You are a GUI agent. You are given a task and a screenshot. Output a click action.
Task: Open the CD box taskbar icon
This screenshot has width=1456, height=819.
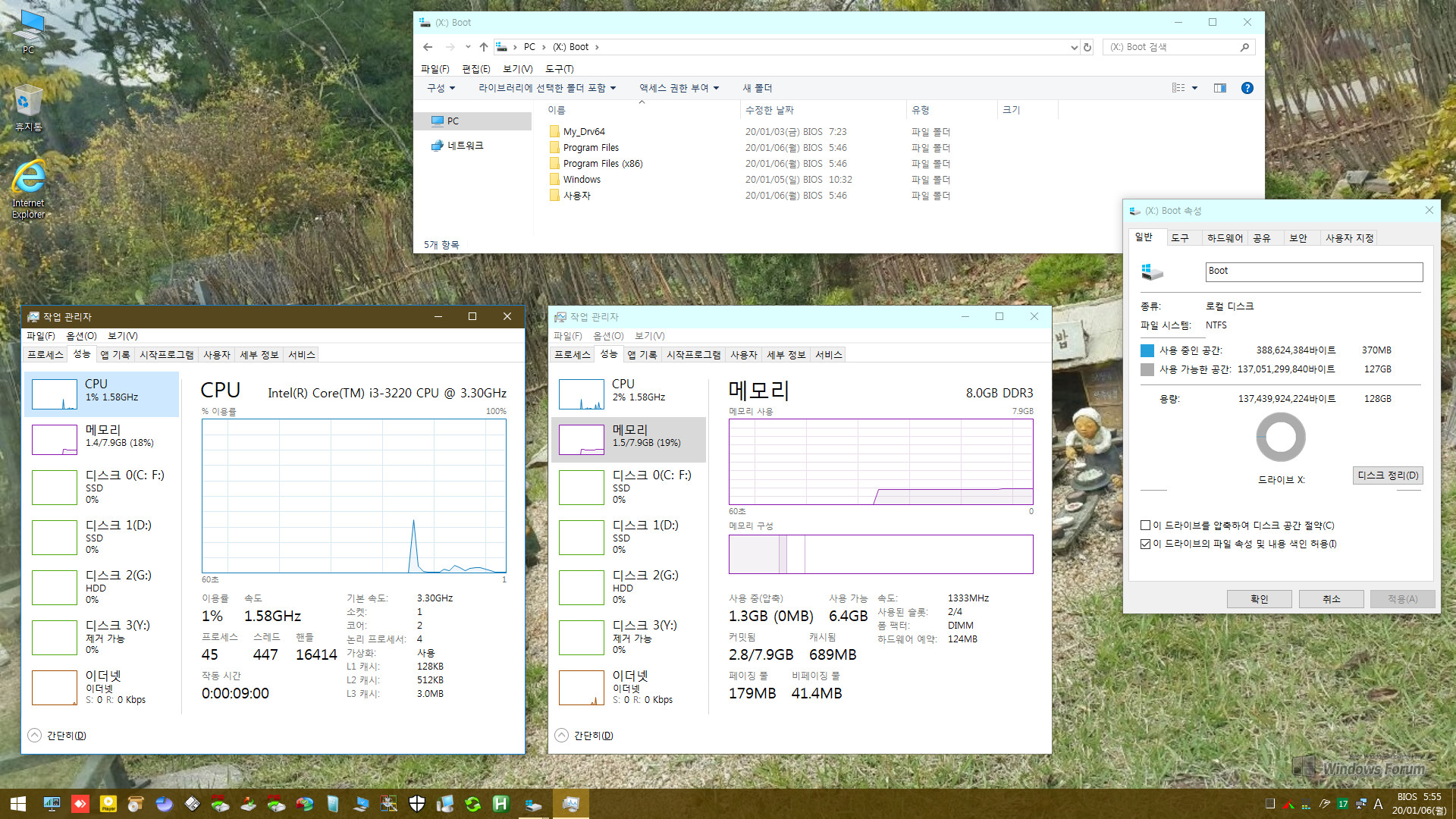[x=136, y=804]
